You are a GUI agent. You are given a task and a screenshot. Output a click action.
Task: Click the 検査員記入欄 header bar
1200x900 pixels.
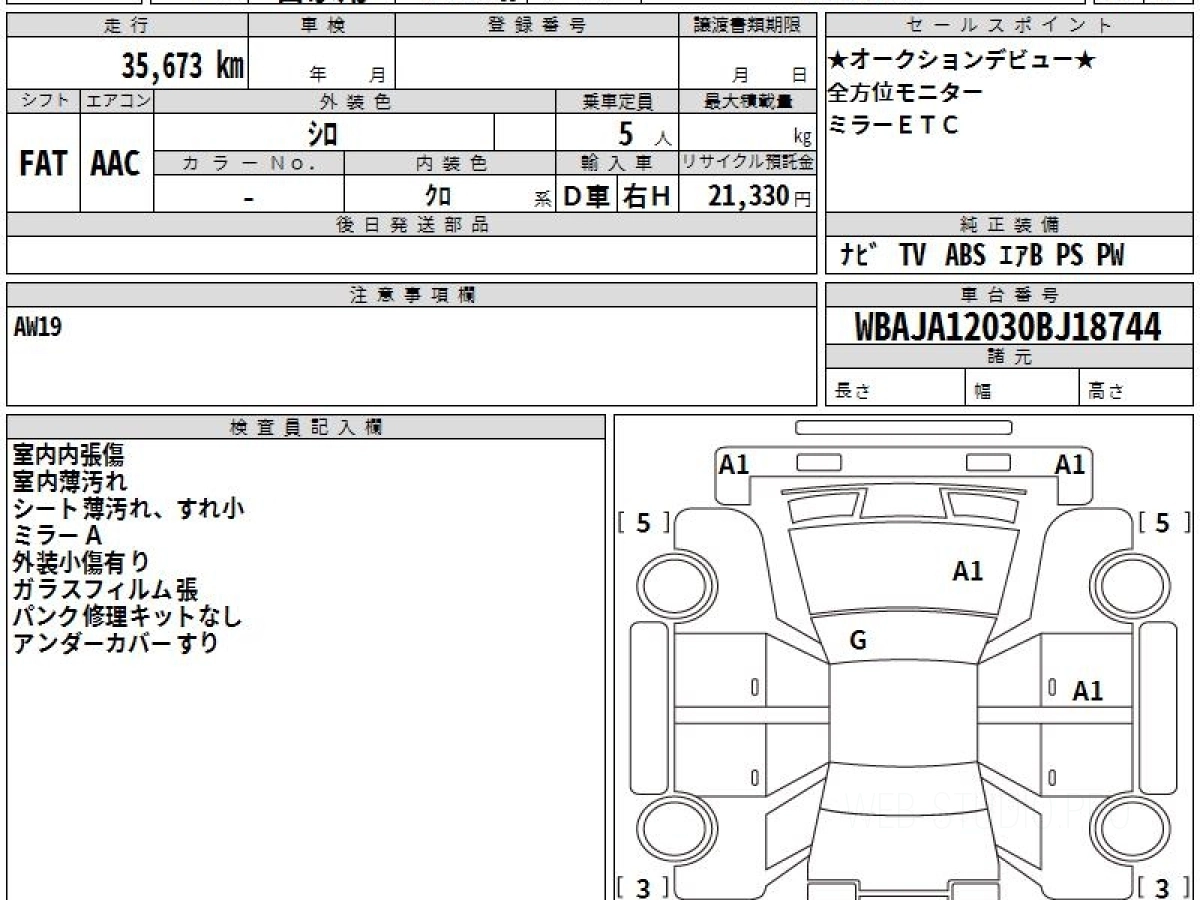[306, 427]
